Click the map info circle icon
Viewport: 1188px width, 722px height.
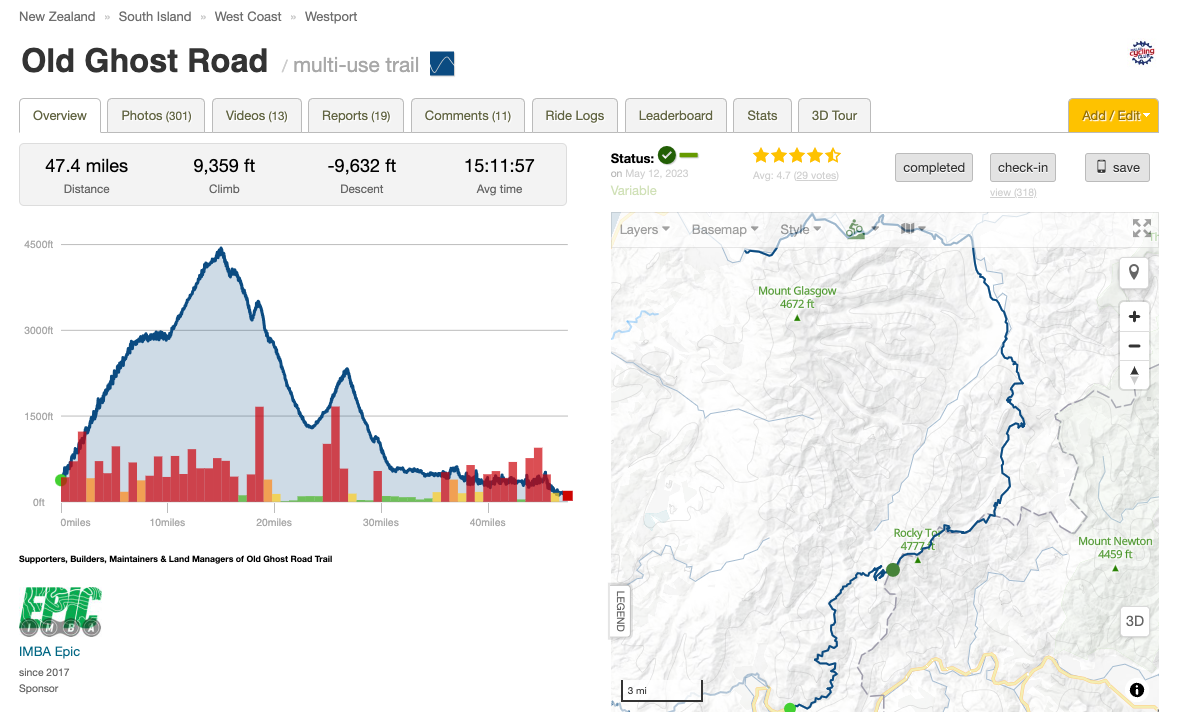1136,690
